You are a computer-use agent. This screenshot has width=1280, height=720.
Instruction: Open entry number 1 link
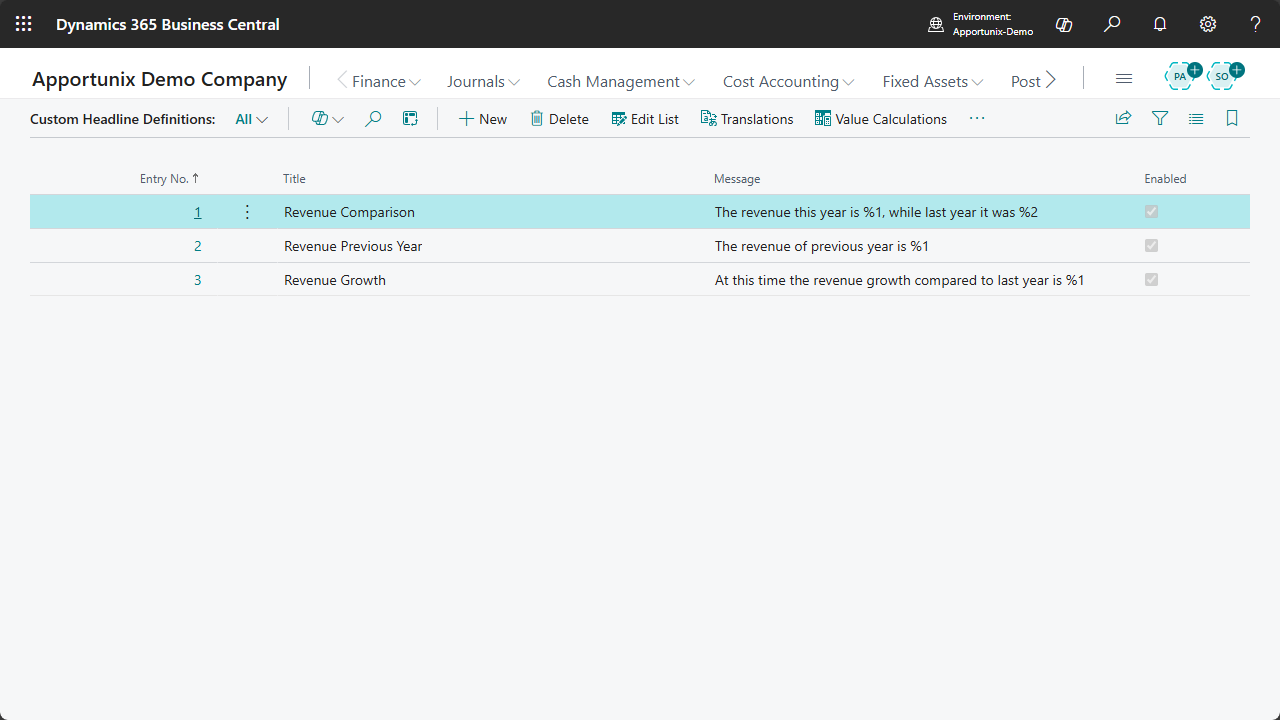[197, 211]
